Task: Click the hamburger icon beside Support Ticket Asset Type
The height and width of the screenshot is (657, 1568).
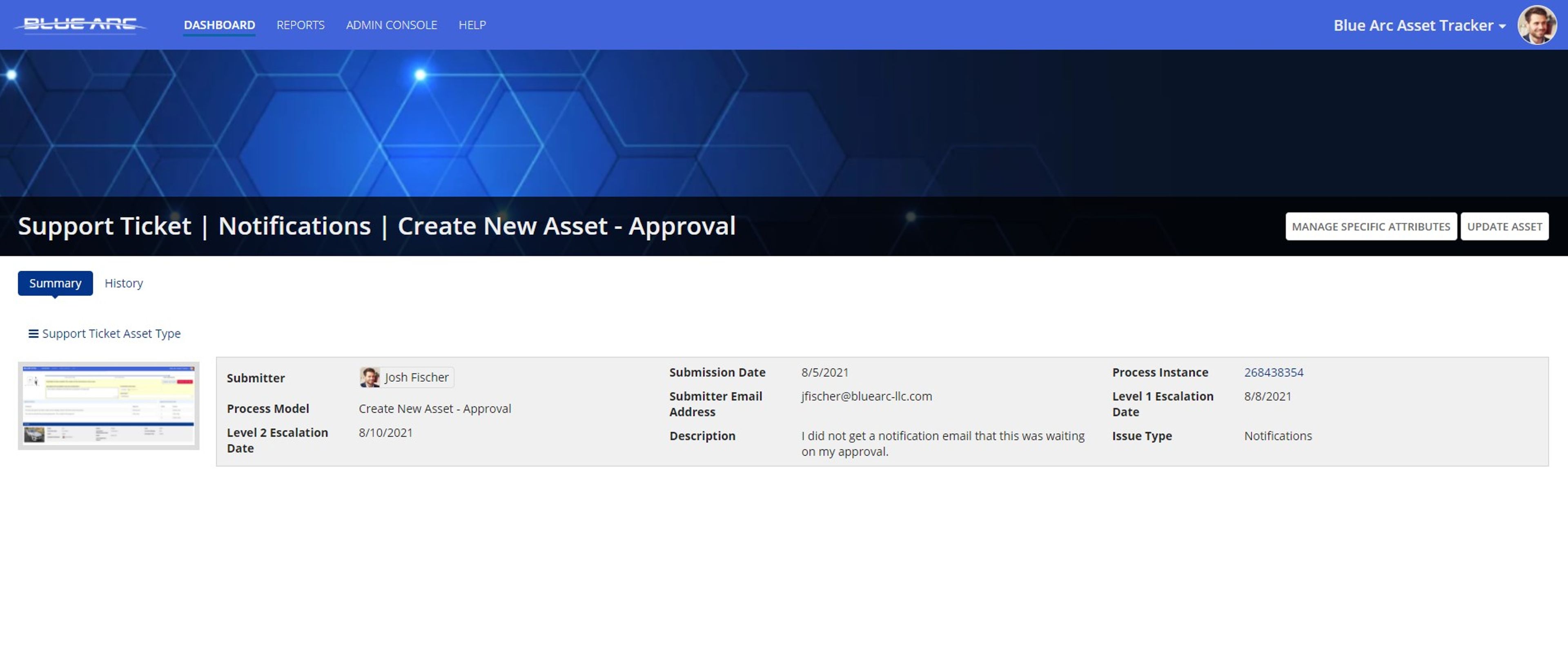Action: point(33,334)
